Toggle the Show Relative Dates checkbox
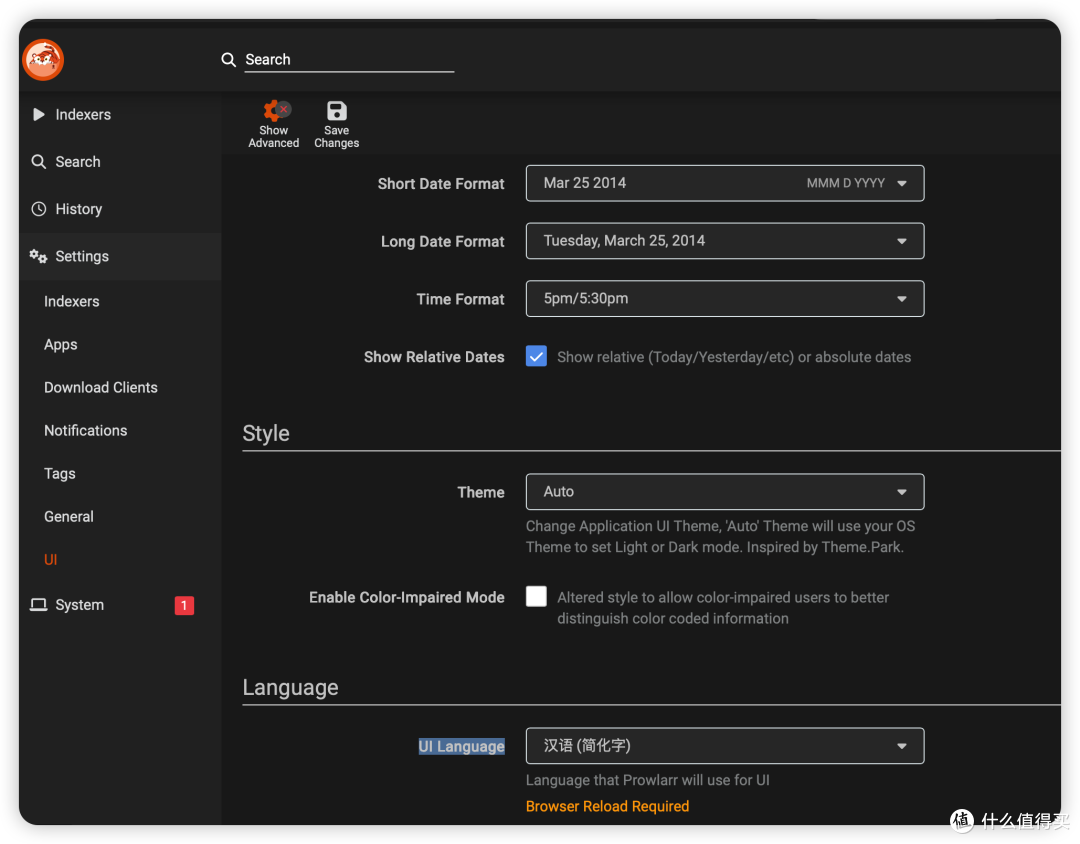 537,356
